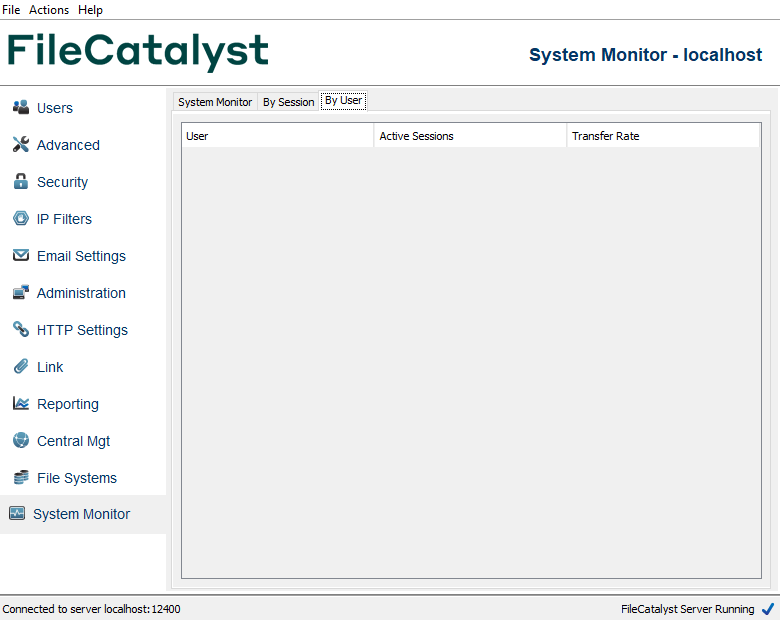Go to Advanced settings

[x=68, y=145]
